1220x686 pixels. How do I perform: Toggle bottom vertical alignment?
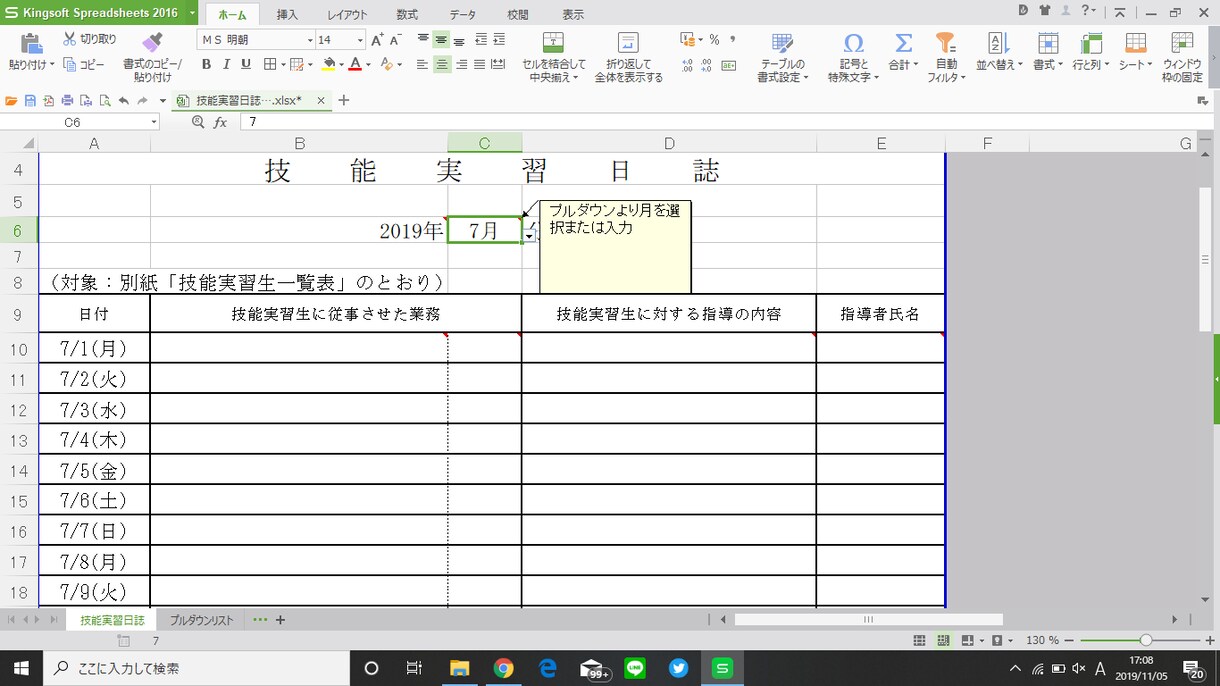click(459, 40)
